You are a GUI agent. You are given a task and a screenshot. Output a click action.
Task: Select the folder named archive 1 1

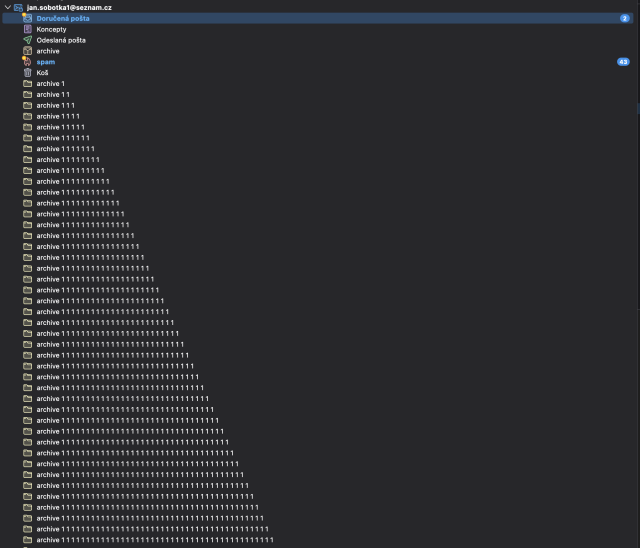(53, 94)
